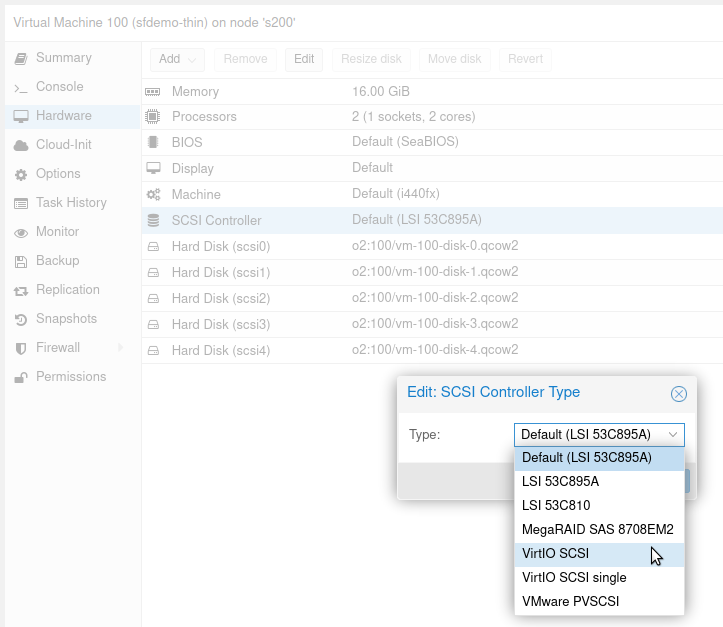
Task: Select the Display row label
Action: tap(193, 168)
